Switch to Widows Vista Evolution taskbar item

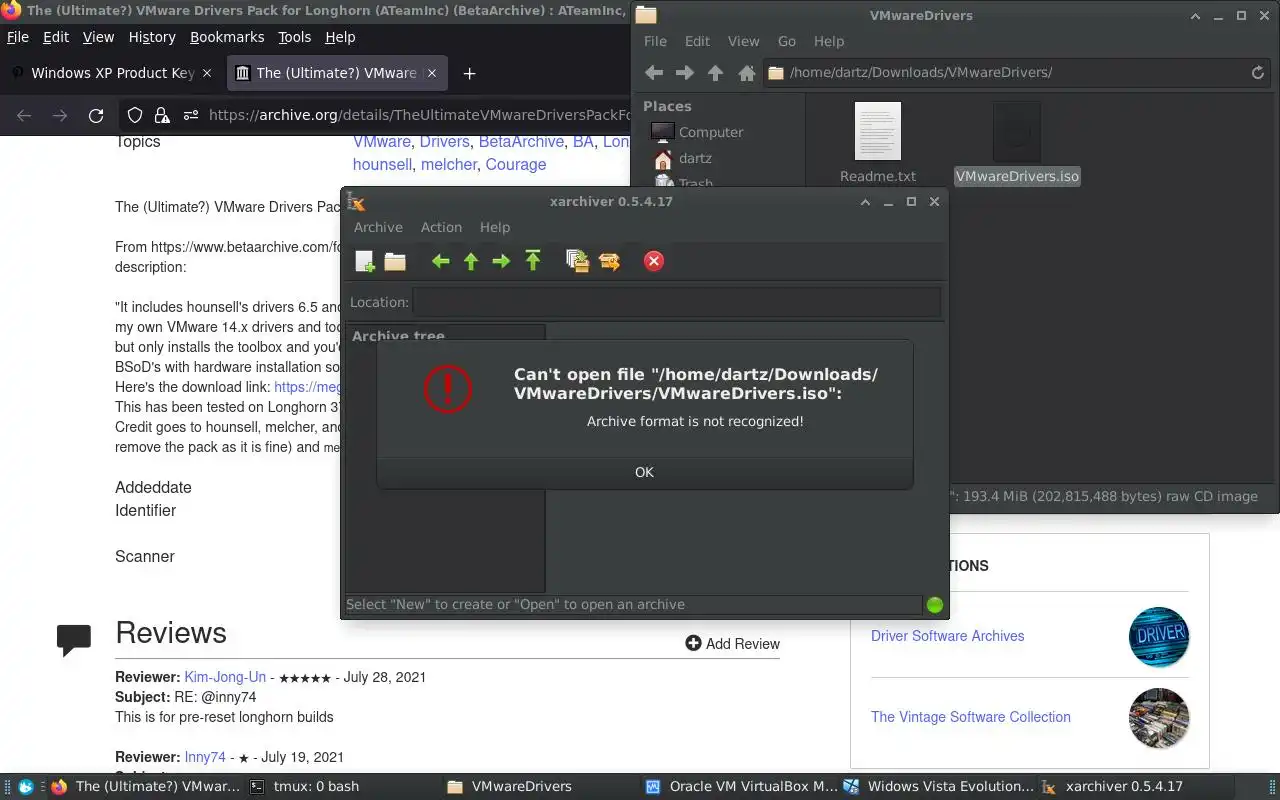click(940, 787)
